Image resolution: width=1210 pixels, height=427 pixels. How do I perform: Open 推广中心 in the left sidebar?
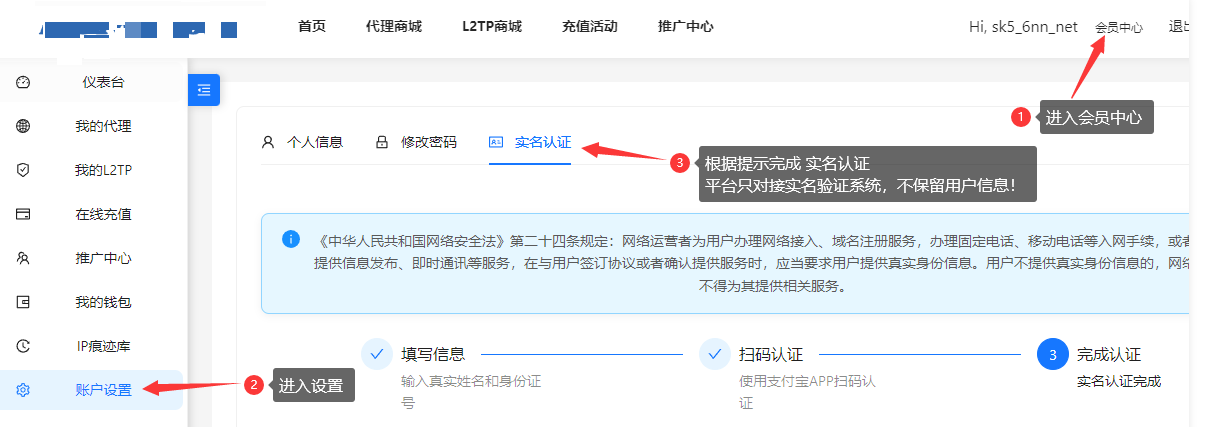coord(103,258)
